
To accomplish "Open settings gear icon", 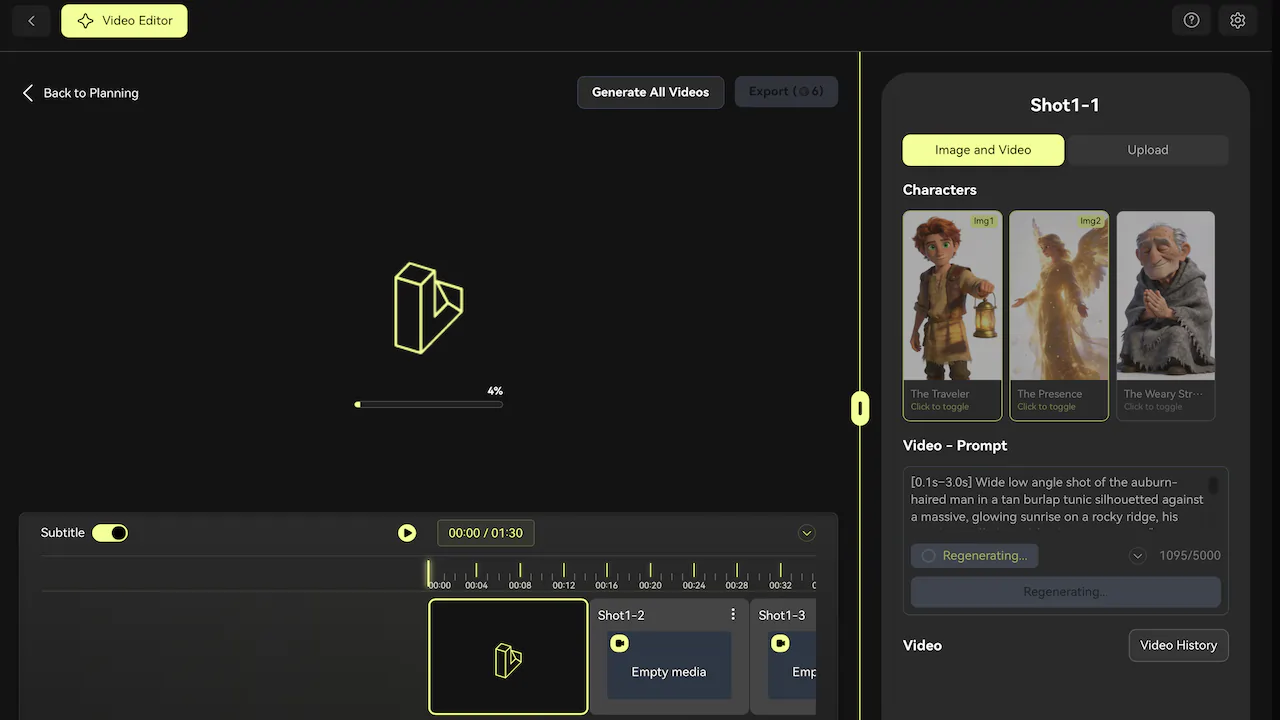I will [1238, 21].
